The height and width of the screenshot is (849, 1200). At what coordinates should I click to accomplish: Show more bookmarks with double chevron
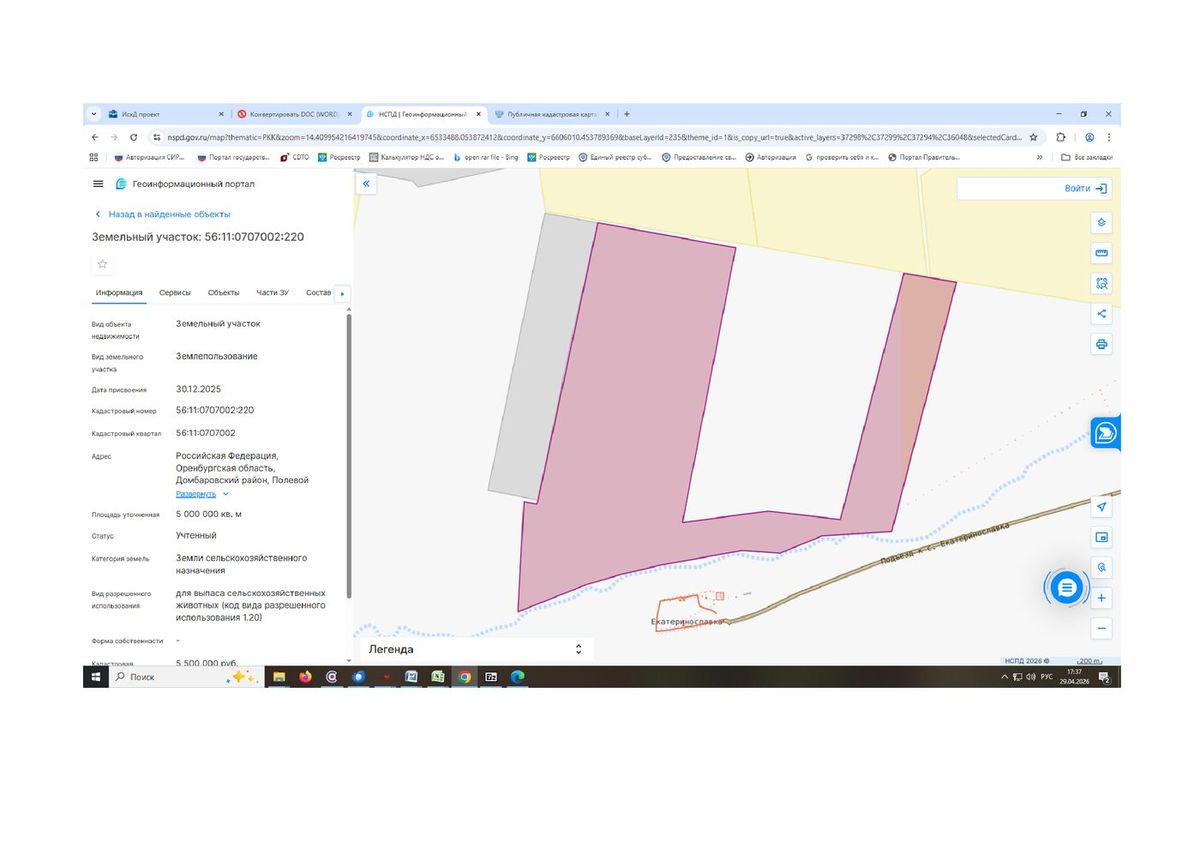coord(1039,157)
